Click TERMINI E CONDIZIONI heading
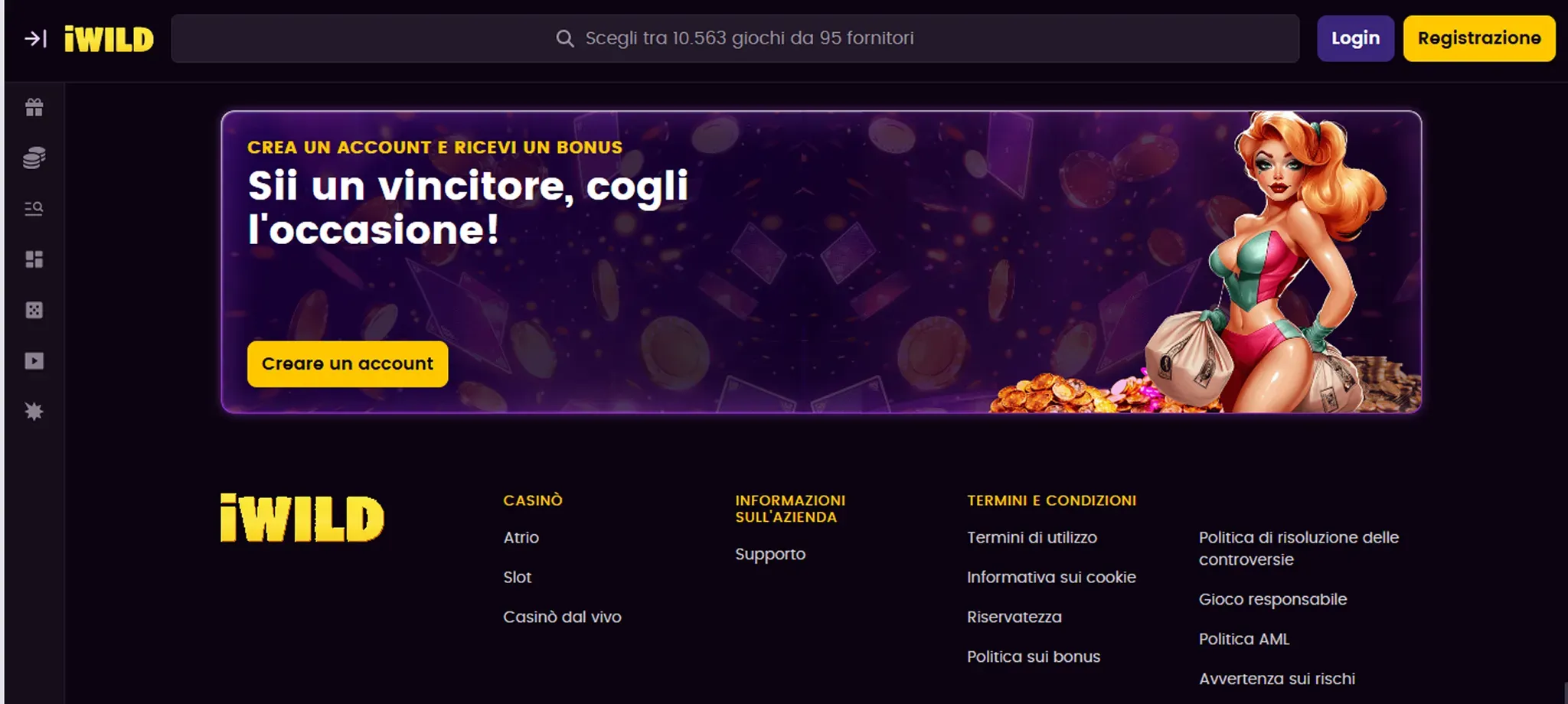1568x704 pixels. point(1051,500)
